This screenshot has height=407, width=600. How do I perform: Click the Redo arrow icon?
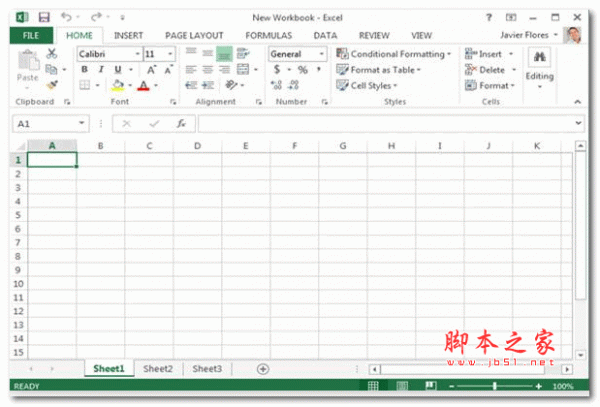click(x=96, y=17)
